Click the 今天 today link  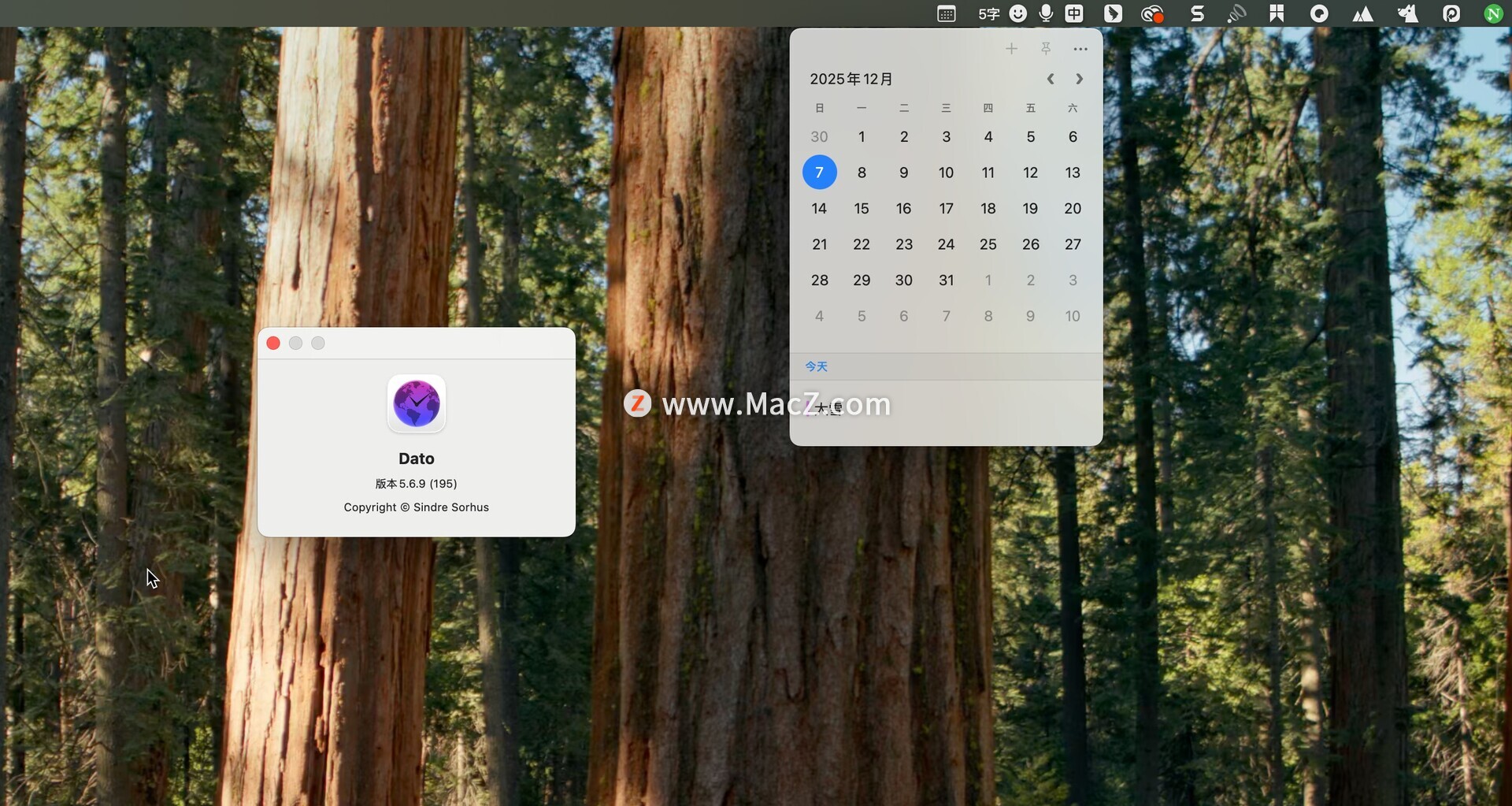(x=816, y=366)
